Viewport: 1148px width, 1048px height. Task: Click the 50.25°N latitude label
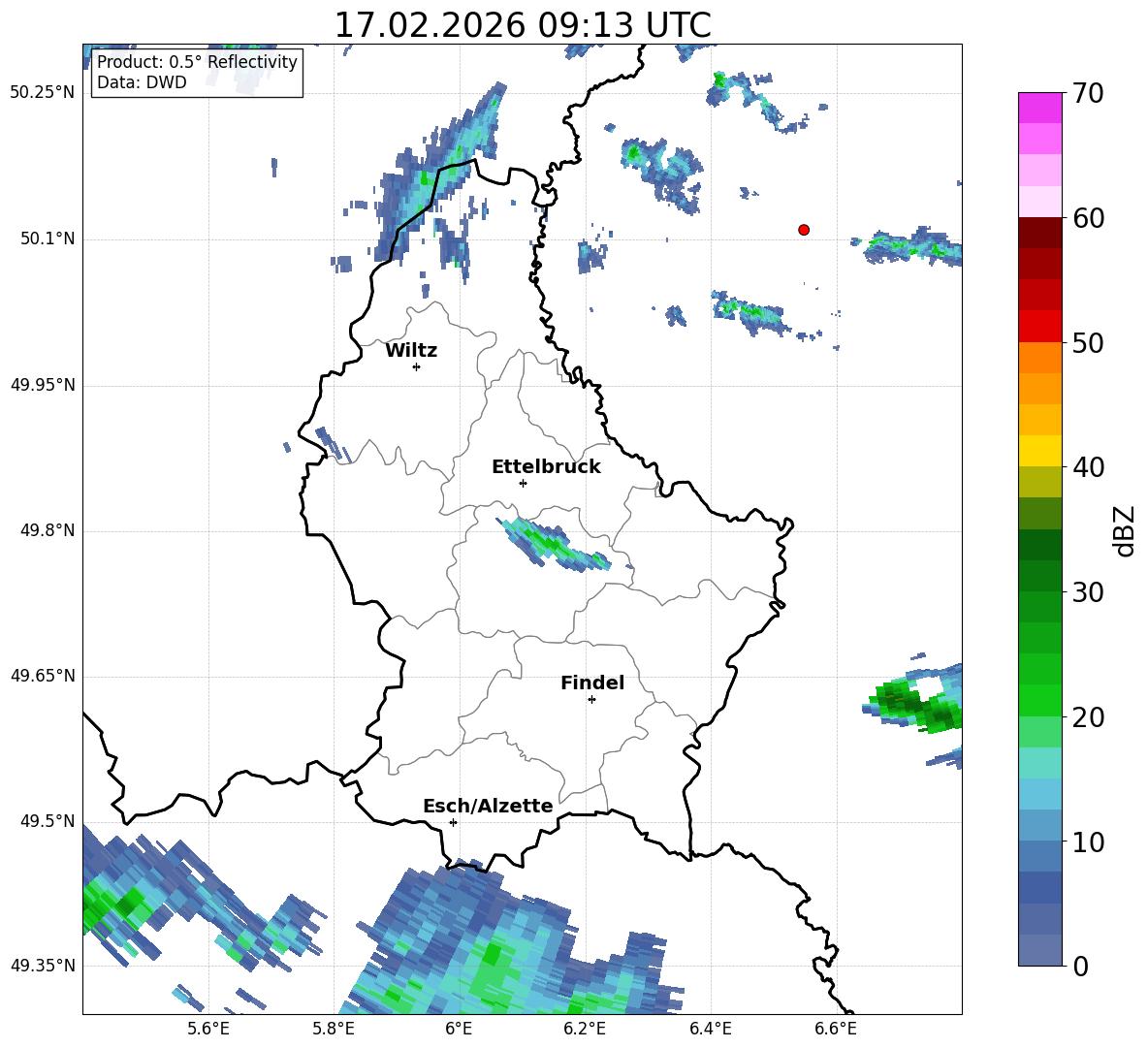click(43, 93)
